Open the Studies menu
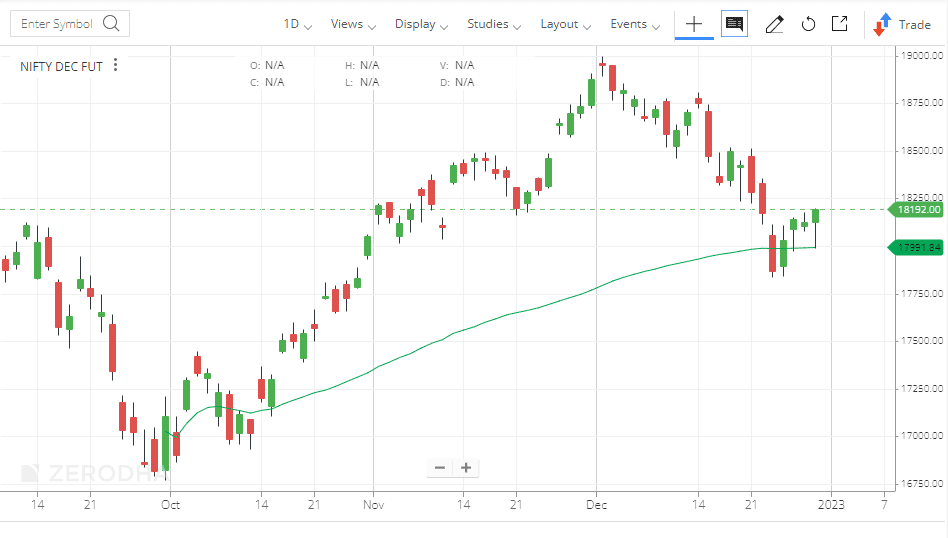 point(494,24)
